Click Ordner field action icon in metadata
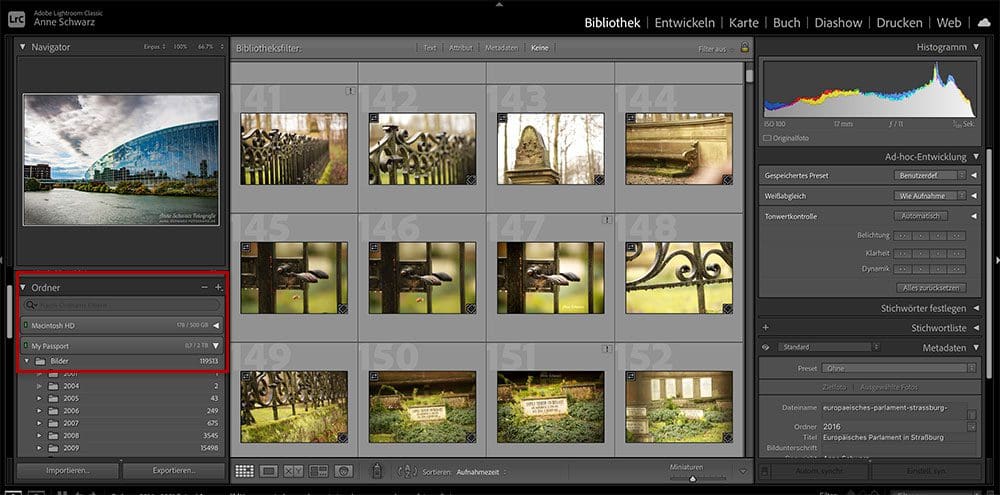 pos(971,427)
